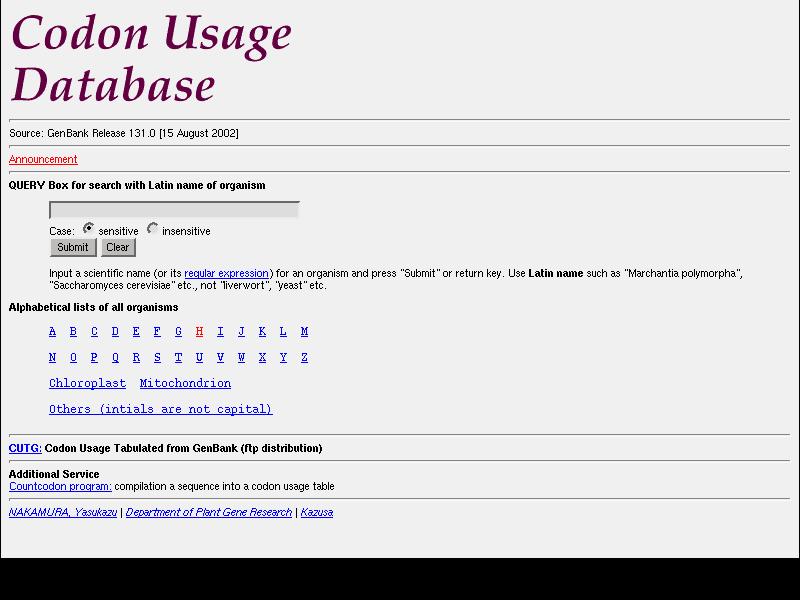Select the case insensitive radio button
Screen dimensions: 800x600
153,229
